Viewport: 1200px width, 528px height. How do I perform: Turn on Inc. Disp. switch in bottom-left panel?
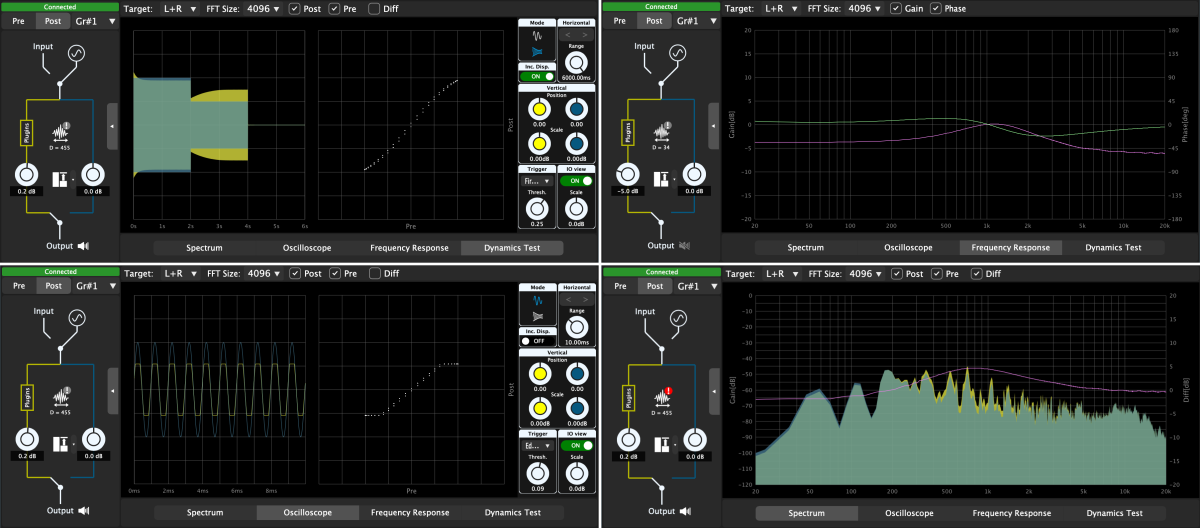tap(537, 341)
